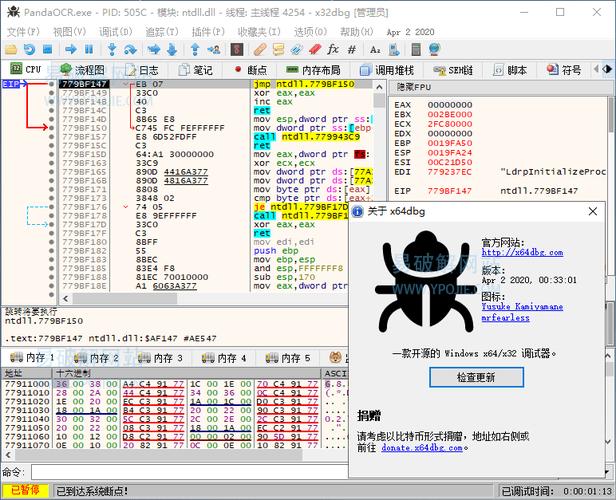Pause execution with the pause icon
This screenshot has height=500, width=616.
[89, 49]
